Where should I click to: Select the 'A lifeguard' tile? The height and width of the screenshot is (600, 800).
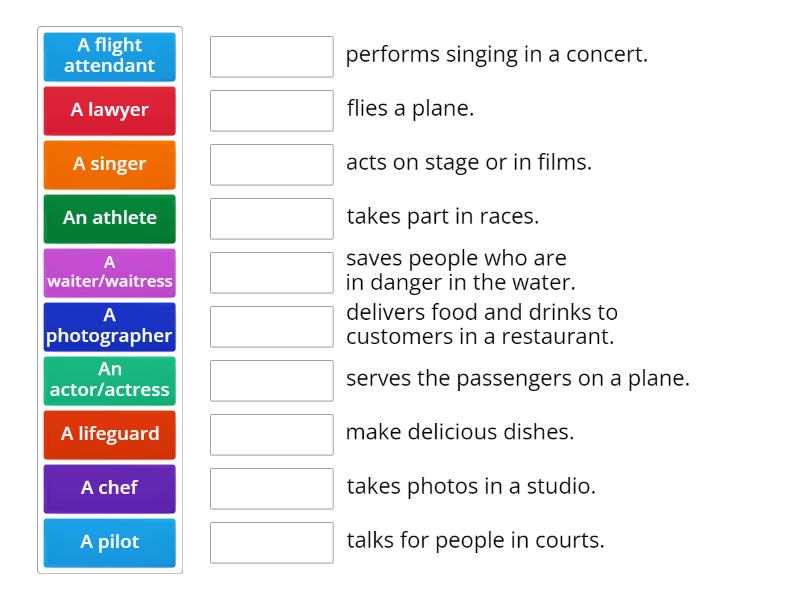(110, 434)
